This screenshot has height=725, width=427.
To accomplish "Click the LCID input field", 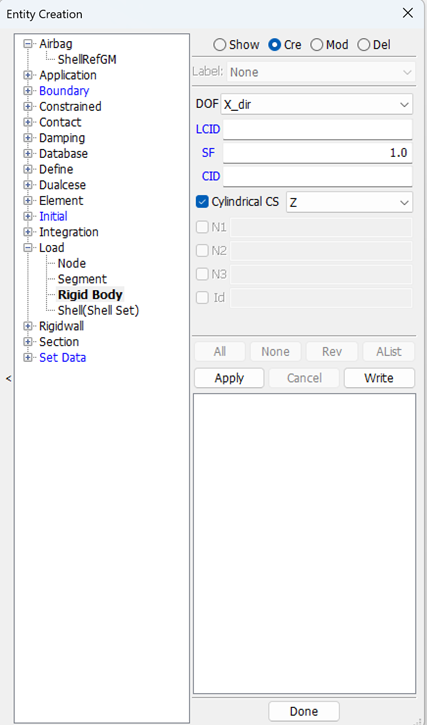I will [x=317, y=129].
